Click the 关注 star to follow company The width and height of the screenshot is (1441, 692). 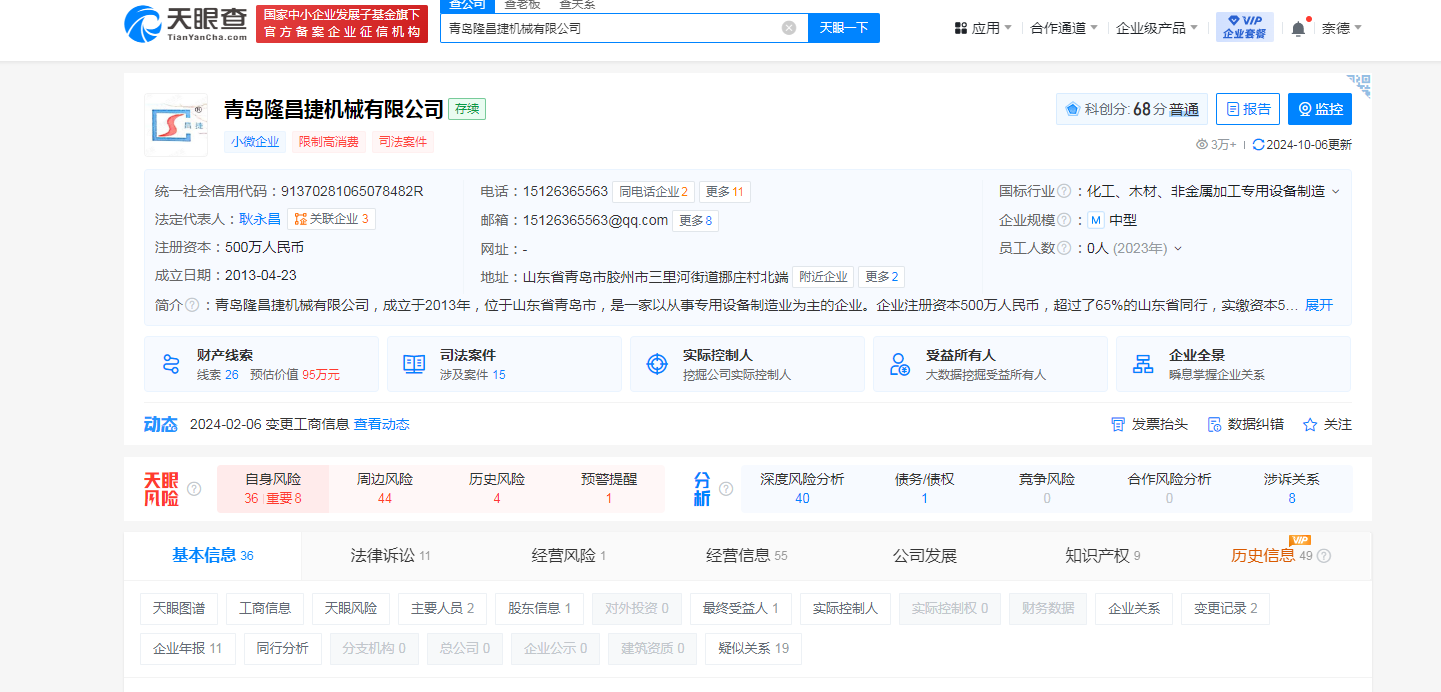pos(1310,425)
